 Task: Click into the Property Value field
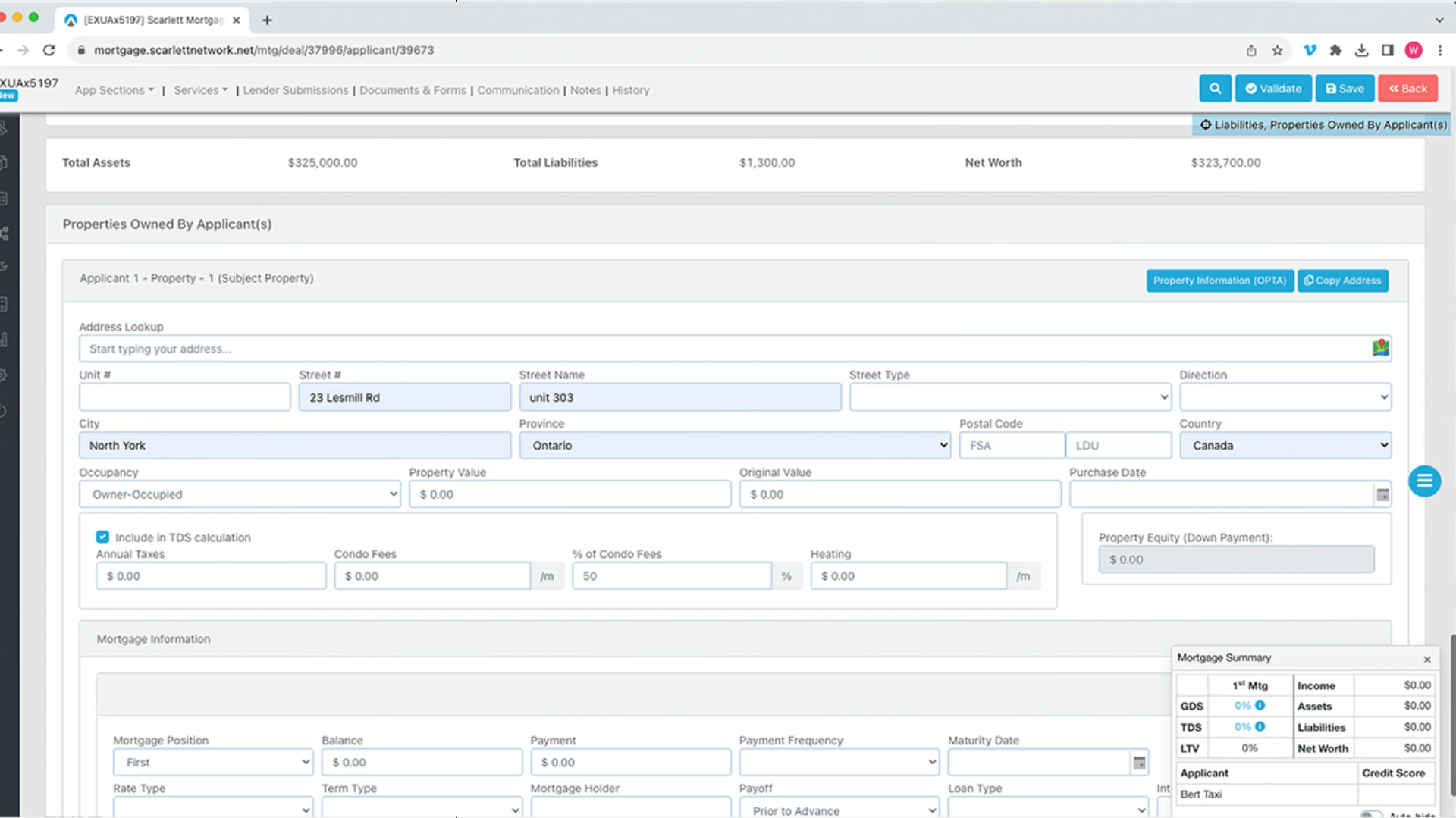(570, 494)
